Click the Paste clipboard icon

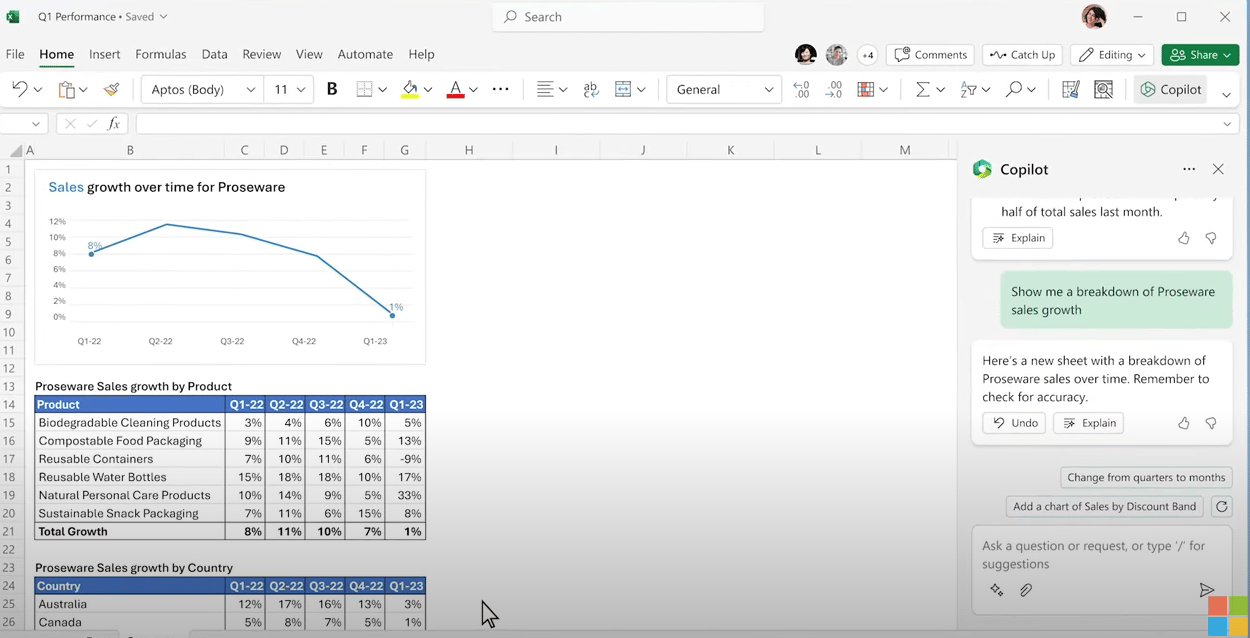point(66,89)
